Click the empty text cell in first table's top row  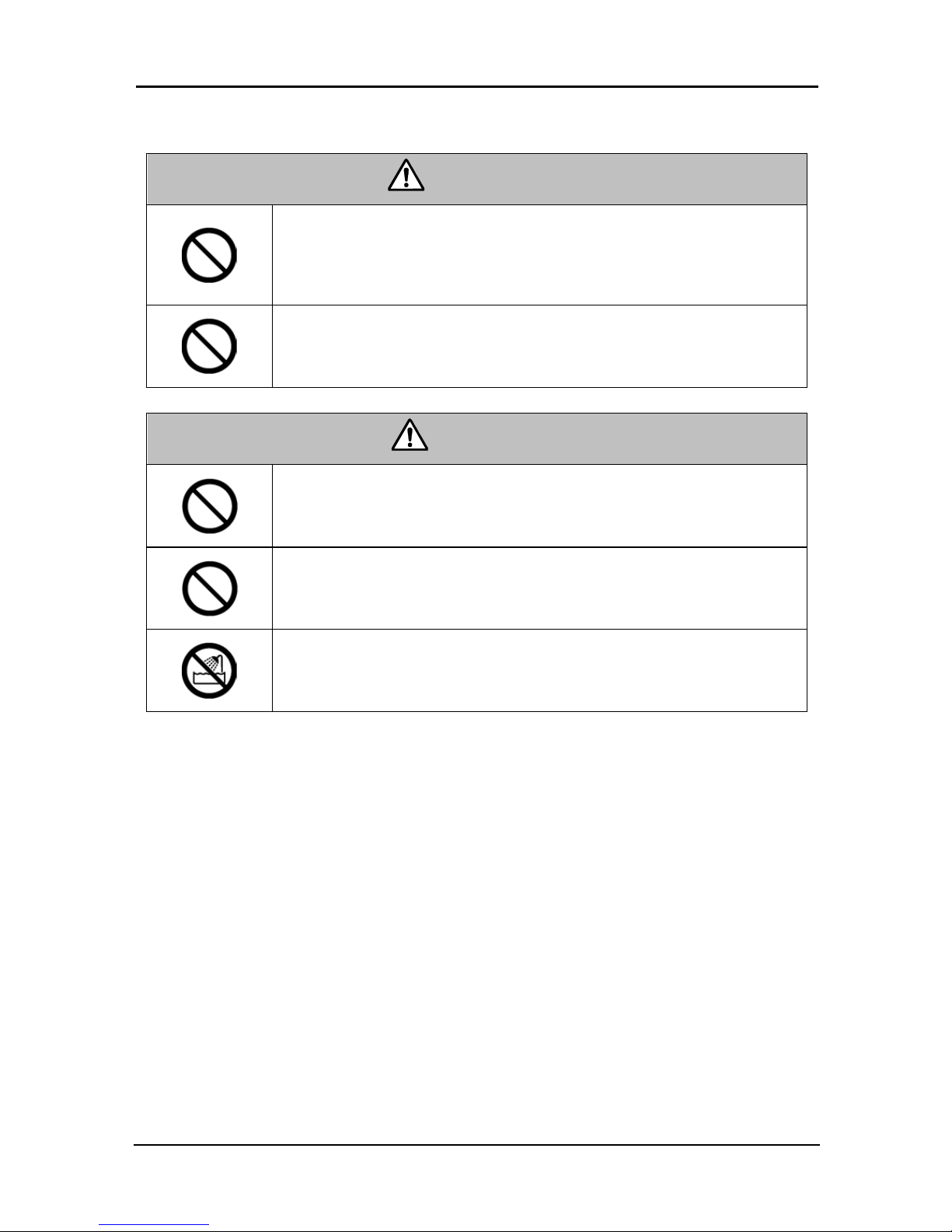tap(539, 255)
